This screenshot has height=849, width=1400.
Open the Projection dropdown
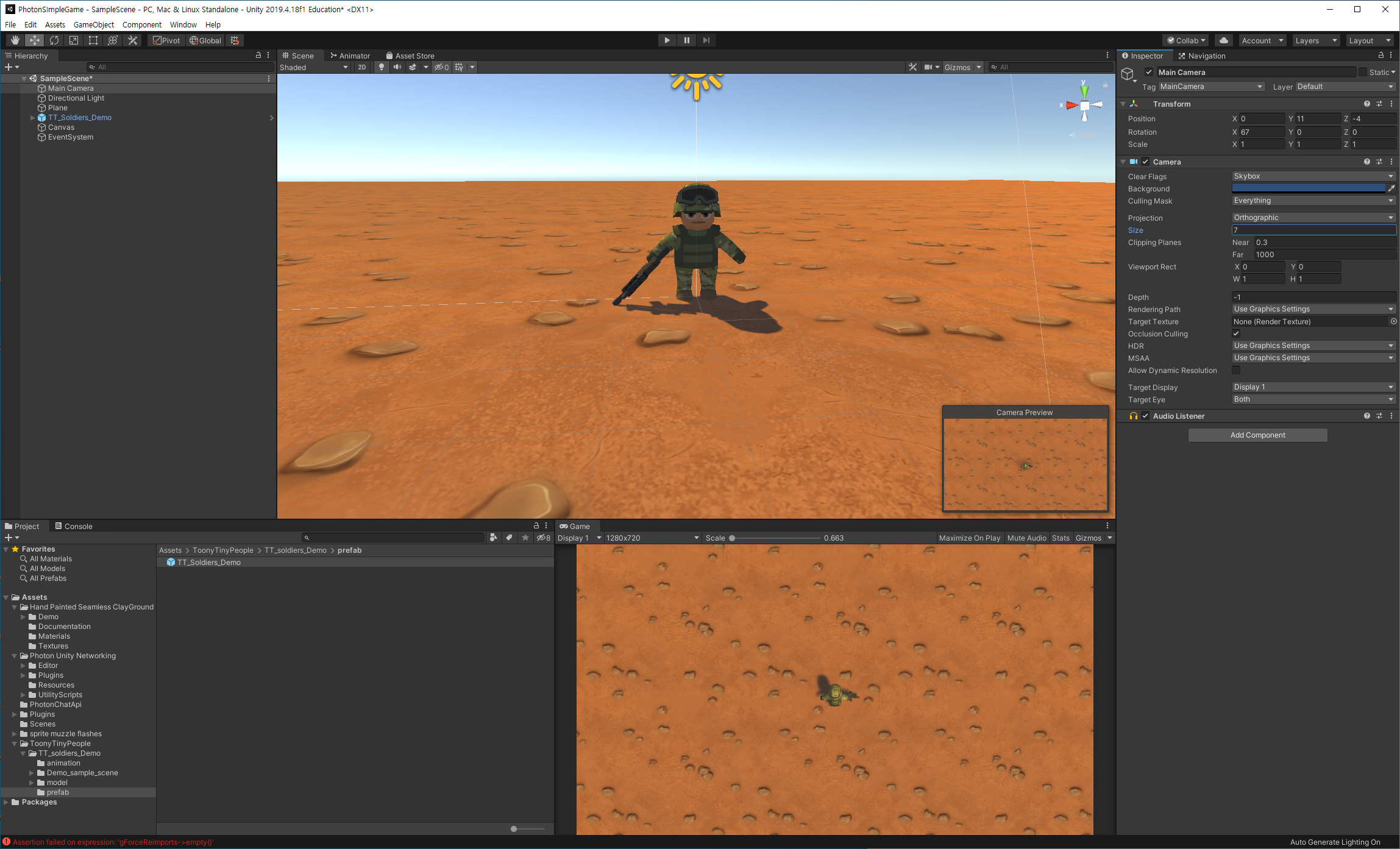(x=1313, y=218)
